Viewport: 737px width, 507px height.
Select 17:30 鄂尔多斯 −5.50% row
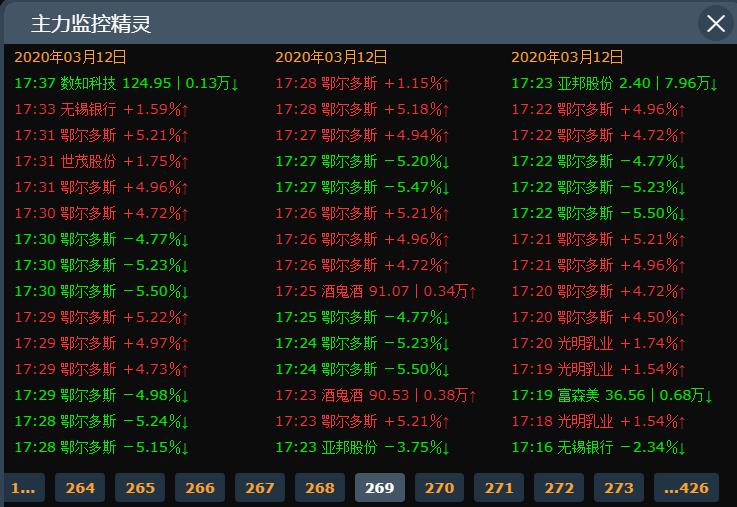pos(102,291)
